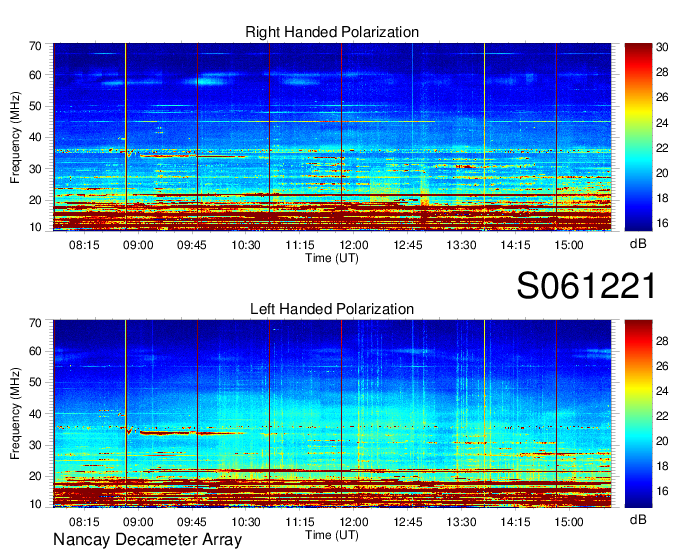680x552 pixels.
Task: Click the 12:00 time tick of Right Handed plot
Action: 353,245
